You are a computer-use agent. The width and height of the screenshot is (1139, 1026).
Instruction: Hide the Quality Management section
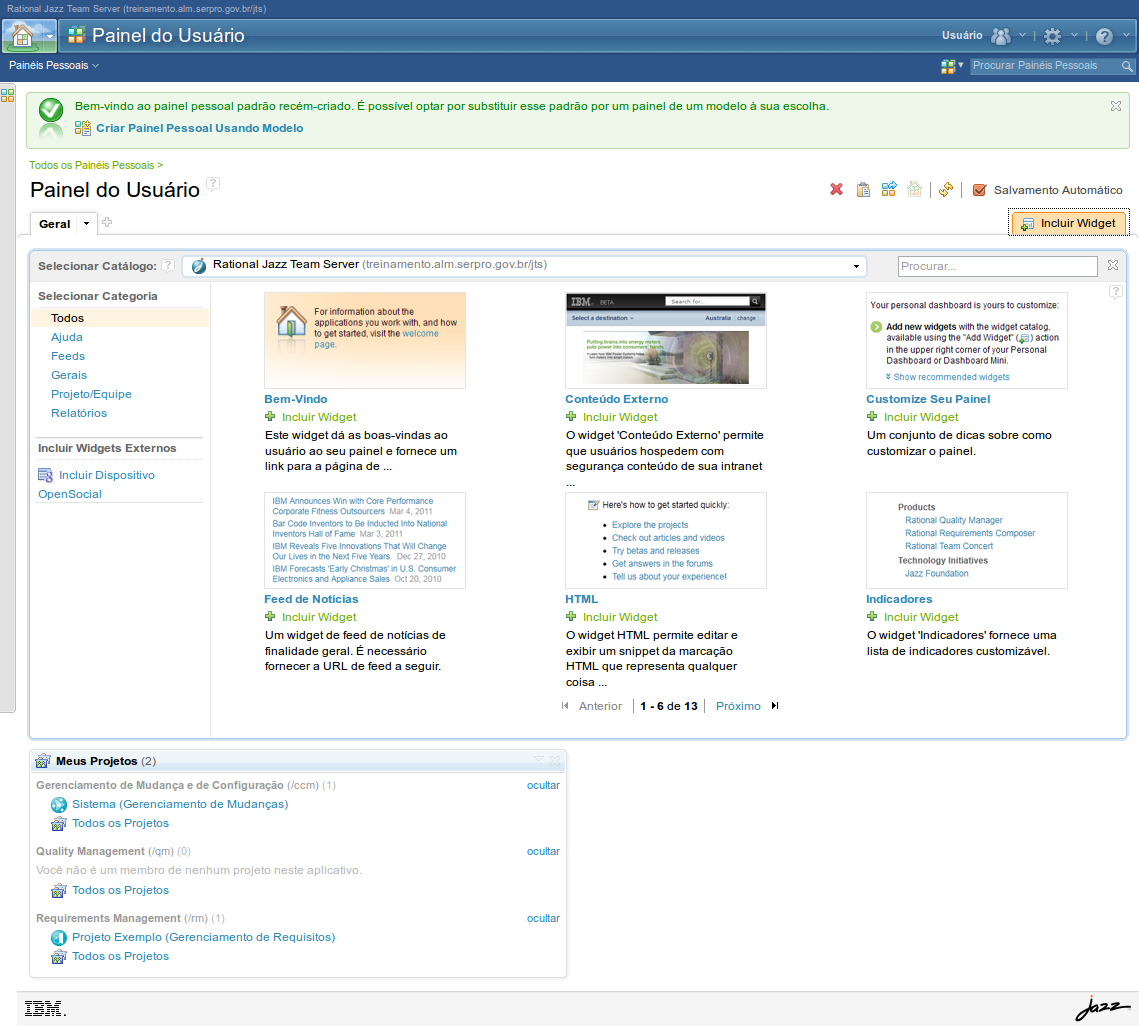[543, 852]
